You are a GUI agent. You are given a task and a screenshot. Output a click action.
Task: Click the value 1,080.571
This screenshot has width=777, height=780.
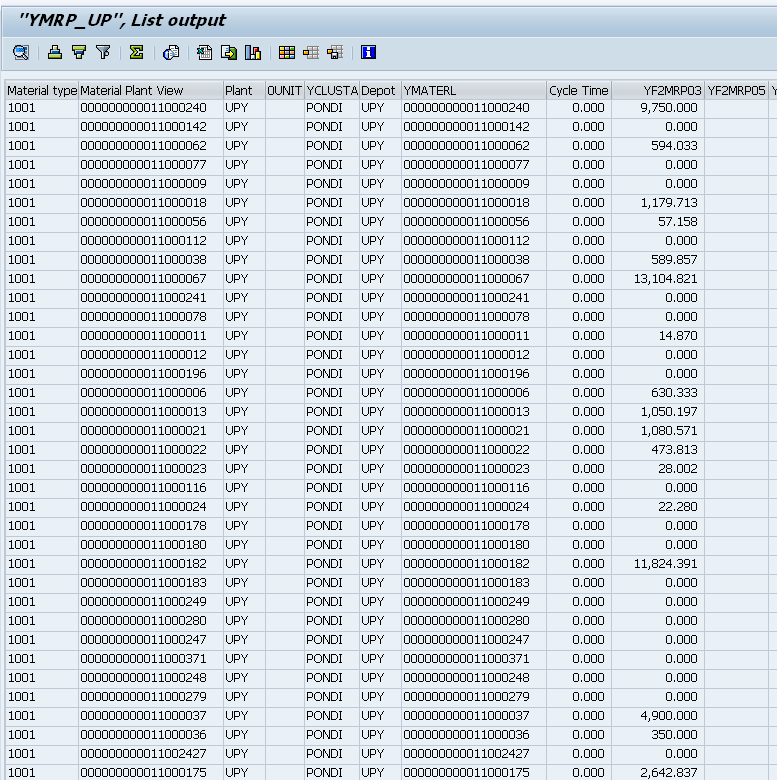tap(669, 431)
